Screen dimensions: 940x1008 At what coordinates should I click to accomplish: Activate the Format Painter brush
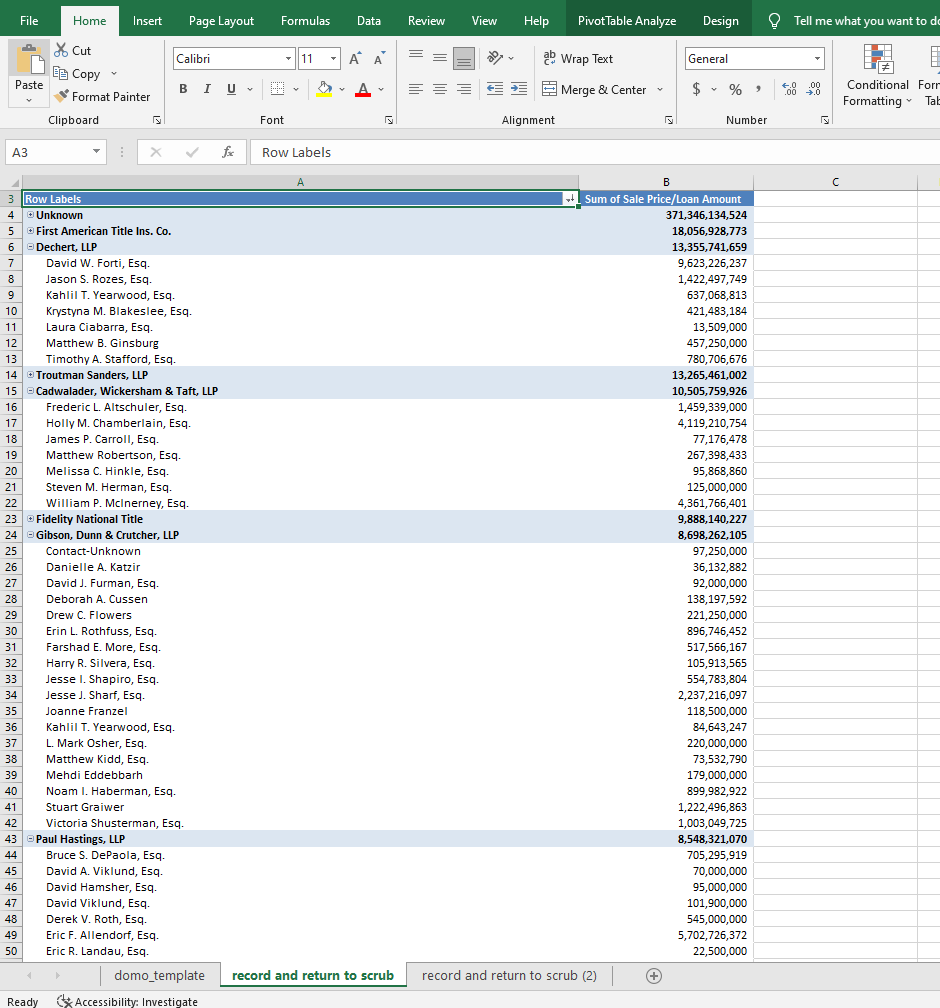click(61, 96)
